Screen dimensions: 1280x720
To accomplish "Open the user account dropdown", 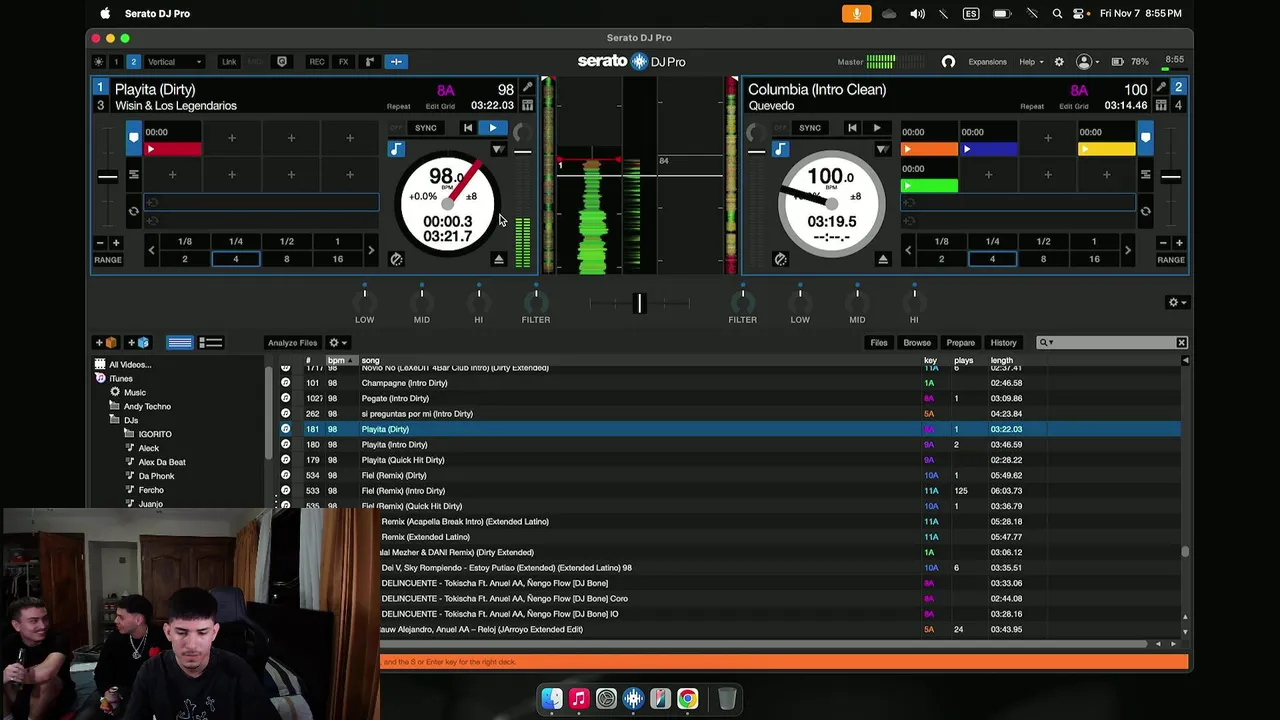I will 1087,62.
